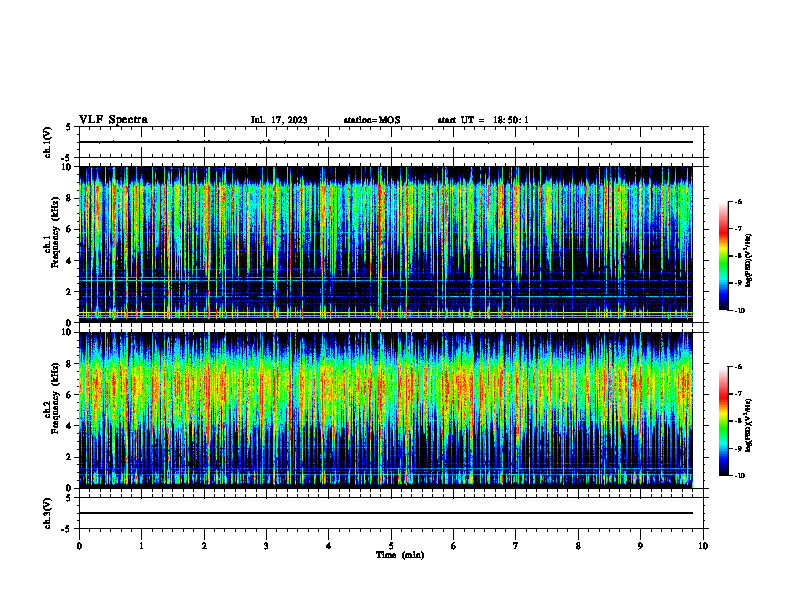Screen dimensions: 792x612
Task: Click inside the ch.2 spectrogram panel
Action: tap(386, 410)
